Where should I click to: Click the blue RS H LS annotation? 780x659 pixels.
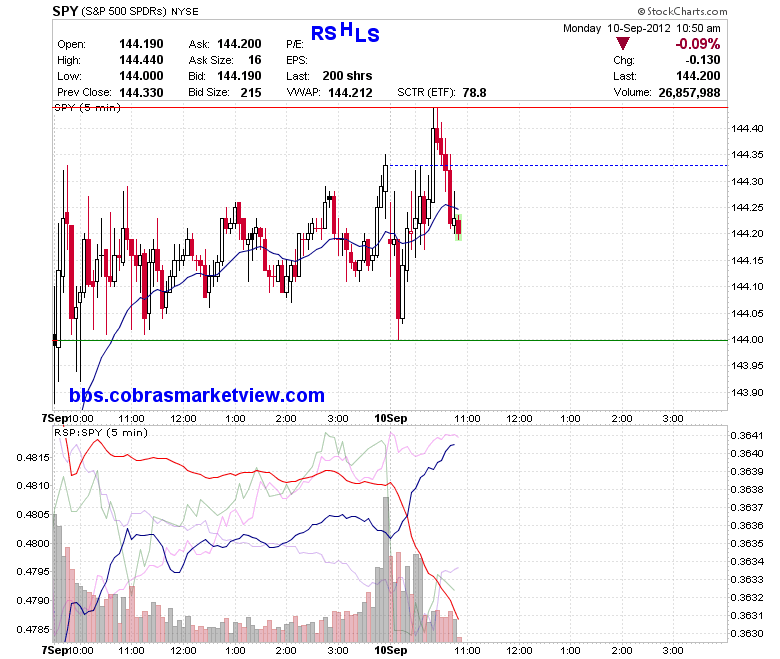coord(345,32)
